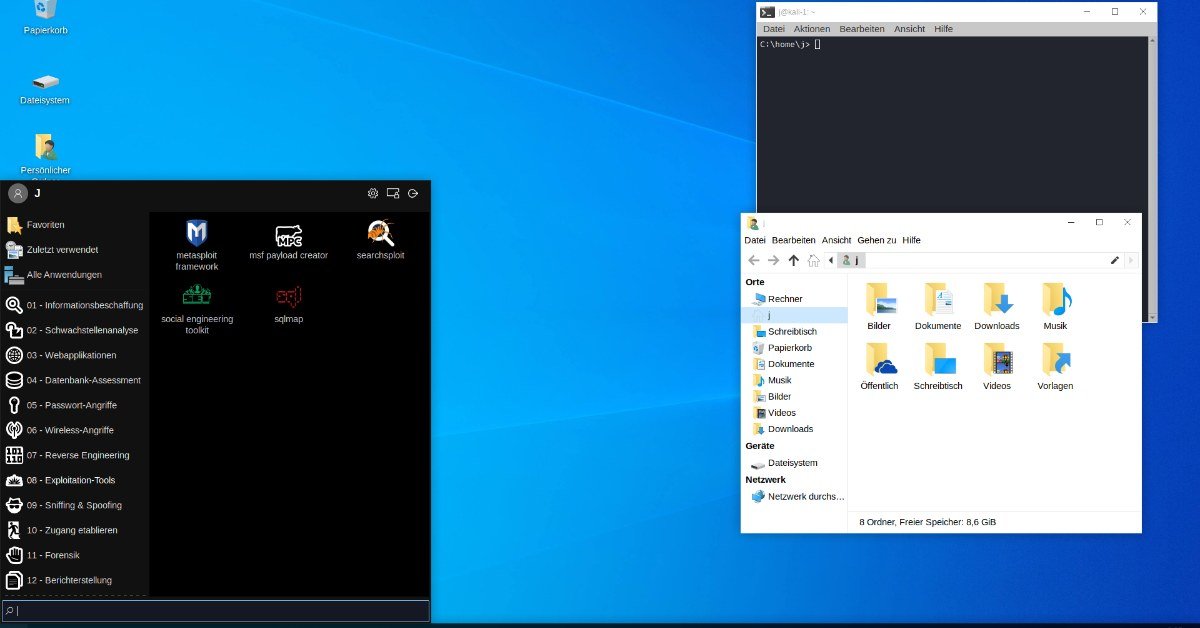Click pencil icon to edit the path

pyautogui.click(x=1115, y=260)
